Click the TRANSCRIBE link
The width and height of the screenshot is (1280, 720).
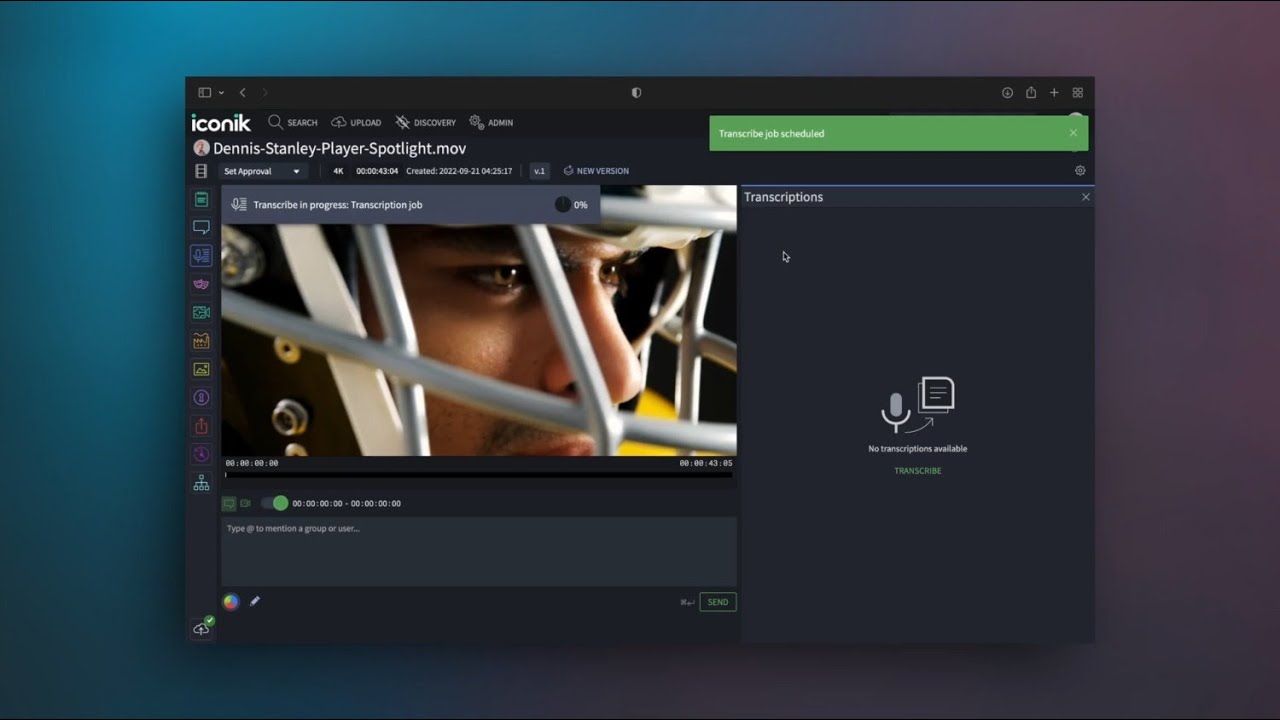point(918,470)
